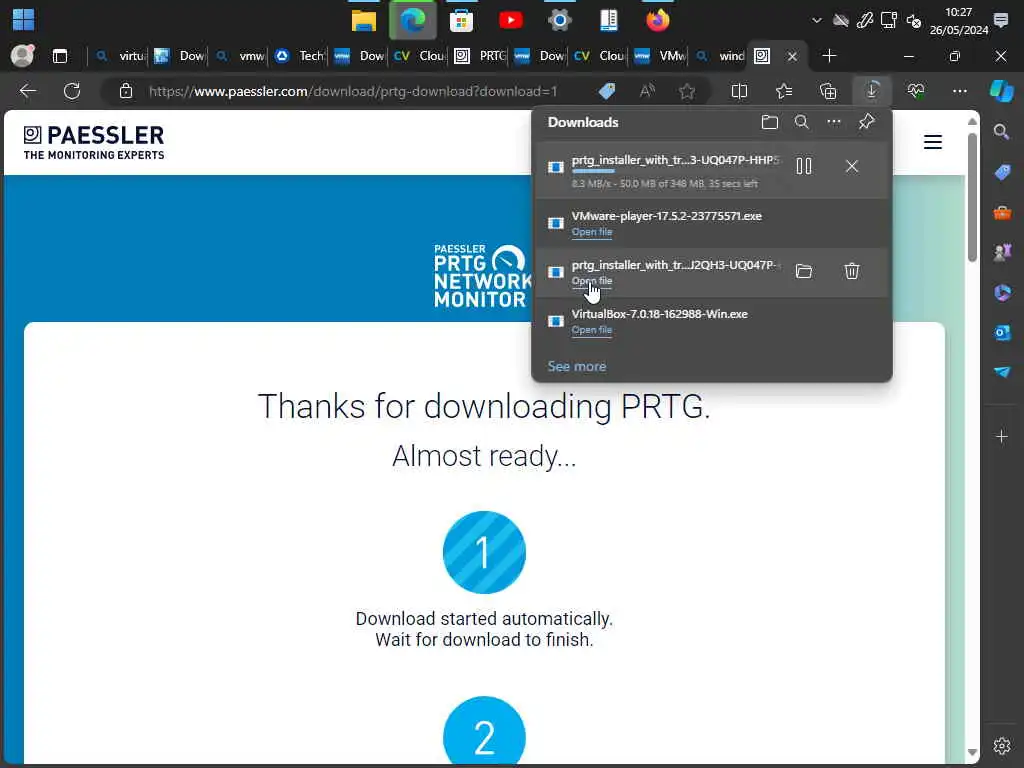Open a new browser tab
1024x768 pixels.
[x=829, y=56]
